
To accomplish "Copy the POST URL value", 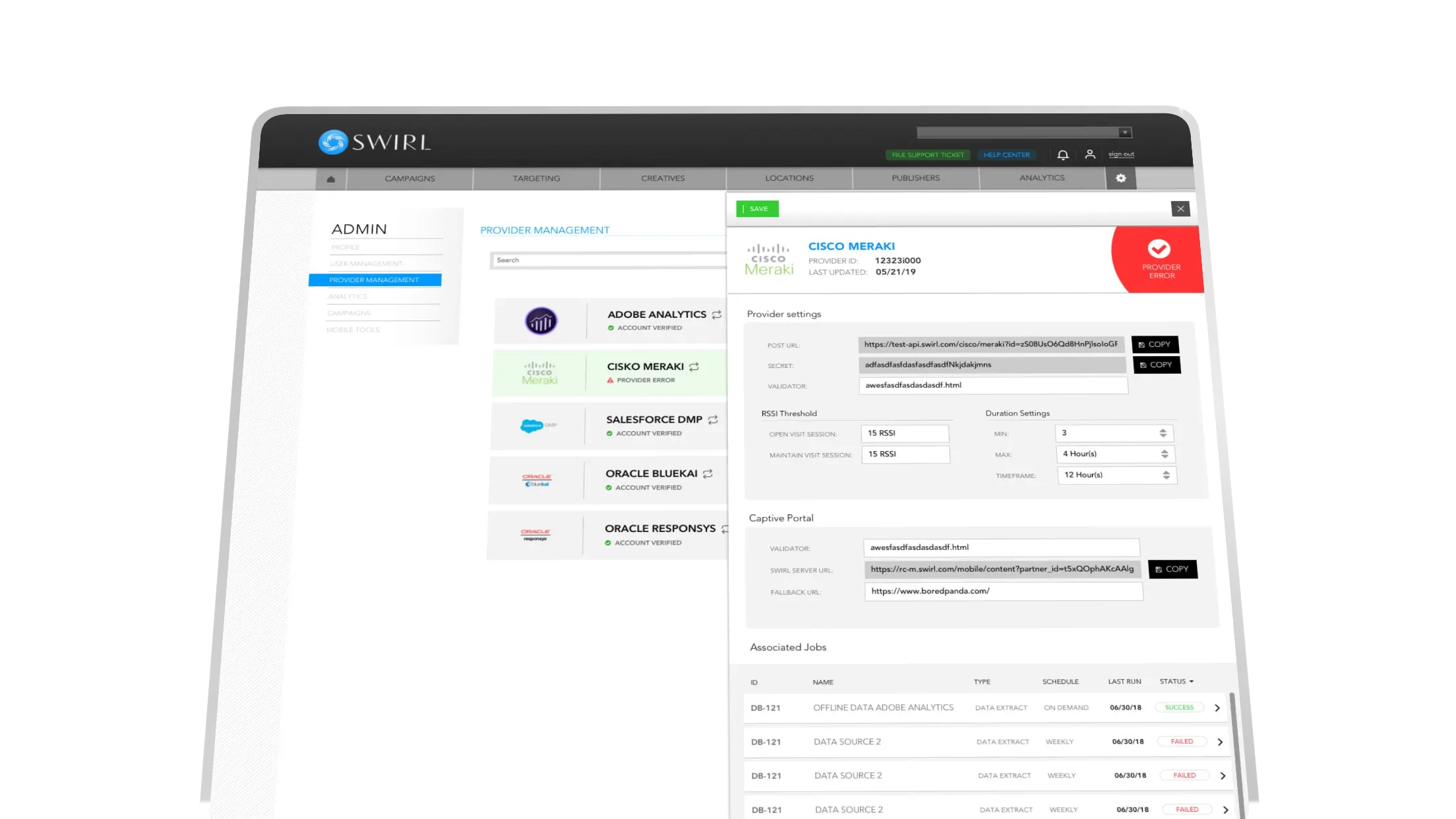I will click(1155, 344).
